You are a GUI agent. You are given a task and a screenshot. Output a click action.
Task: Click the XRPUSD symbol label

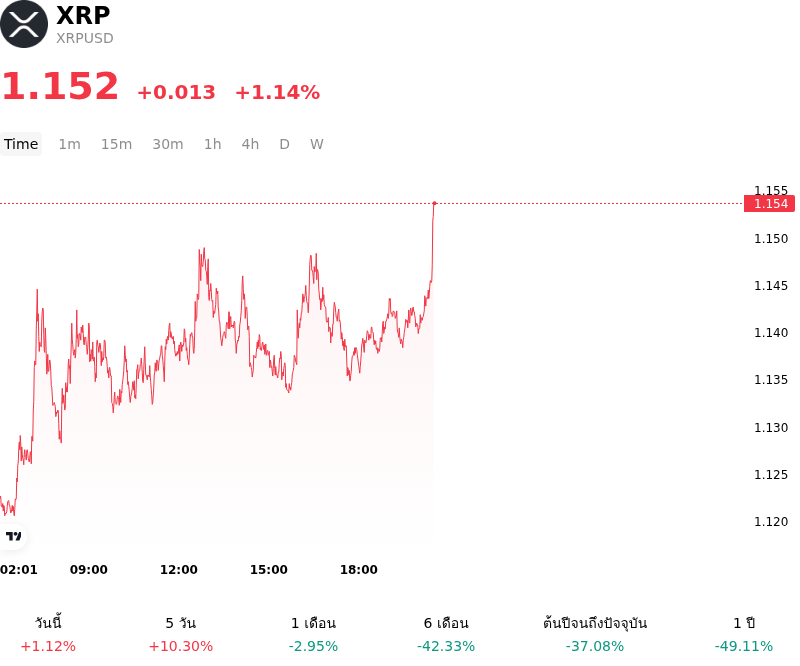pyautogui.click(x=85, y=38)
